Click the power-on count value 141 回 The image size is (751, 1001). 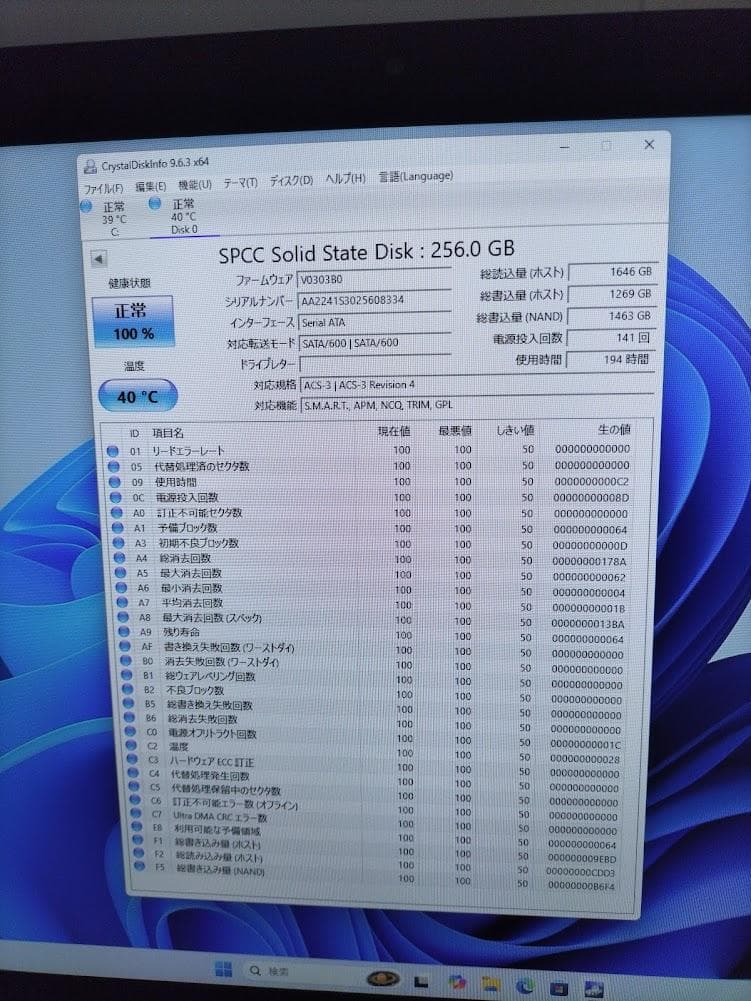610,338
